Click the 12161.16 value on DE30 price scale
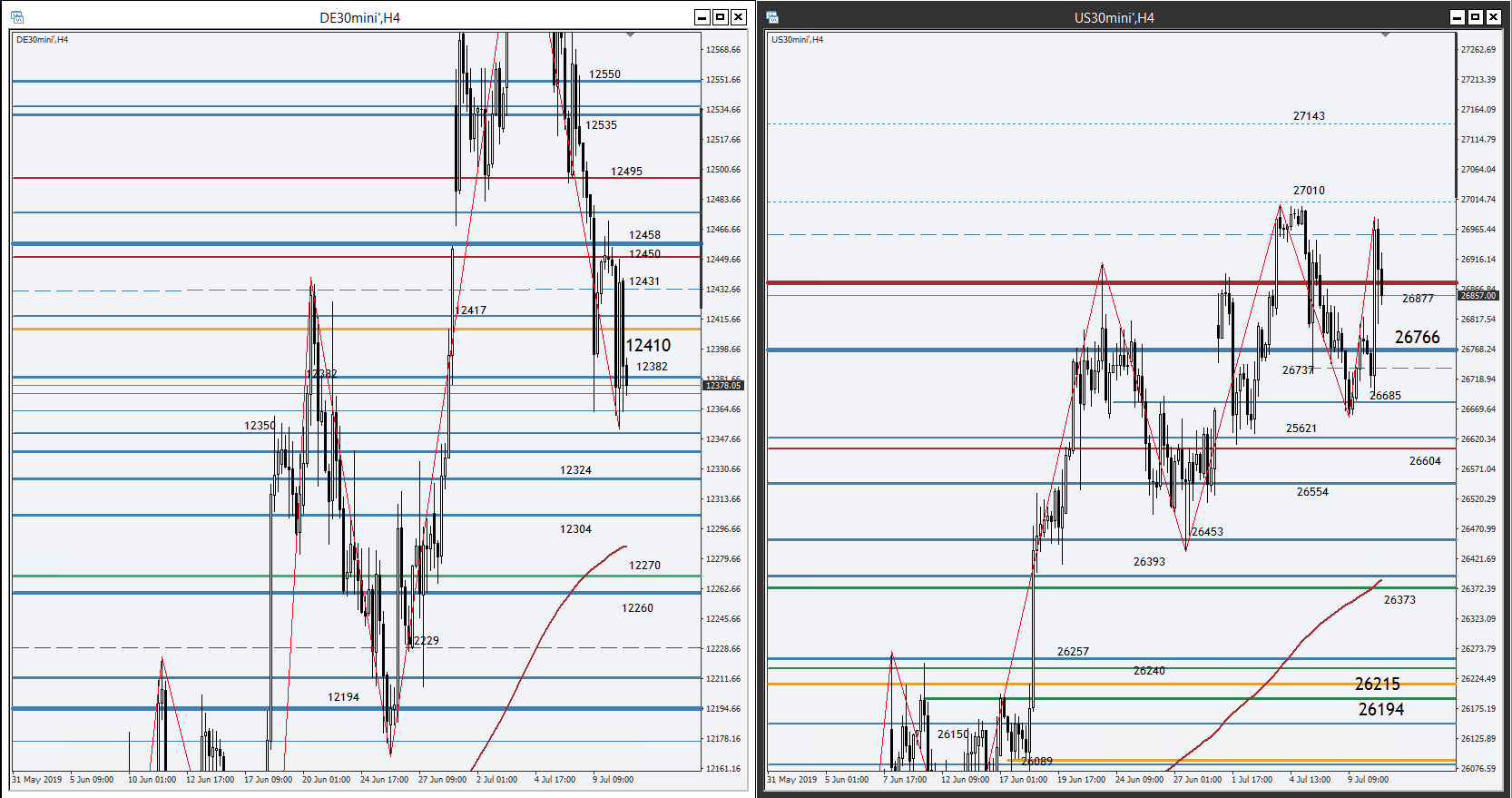Image resolution: width=1512 pixels, height=798 pixels. coord(723,769)
